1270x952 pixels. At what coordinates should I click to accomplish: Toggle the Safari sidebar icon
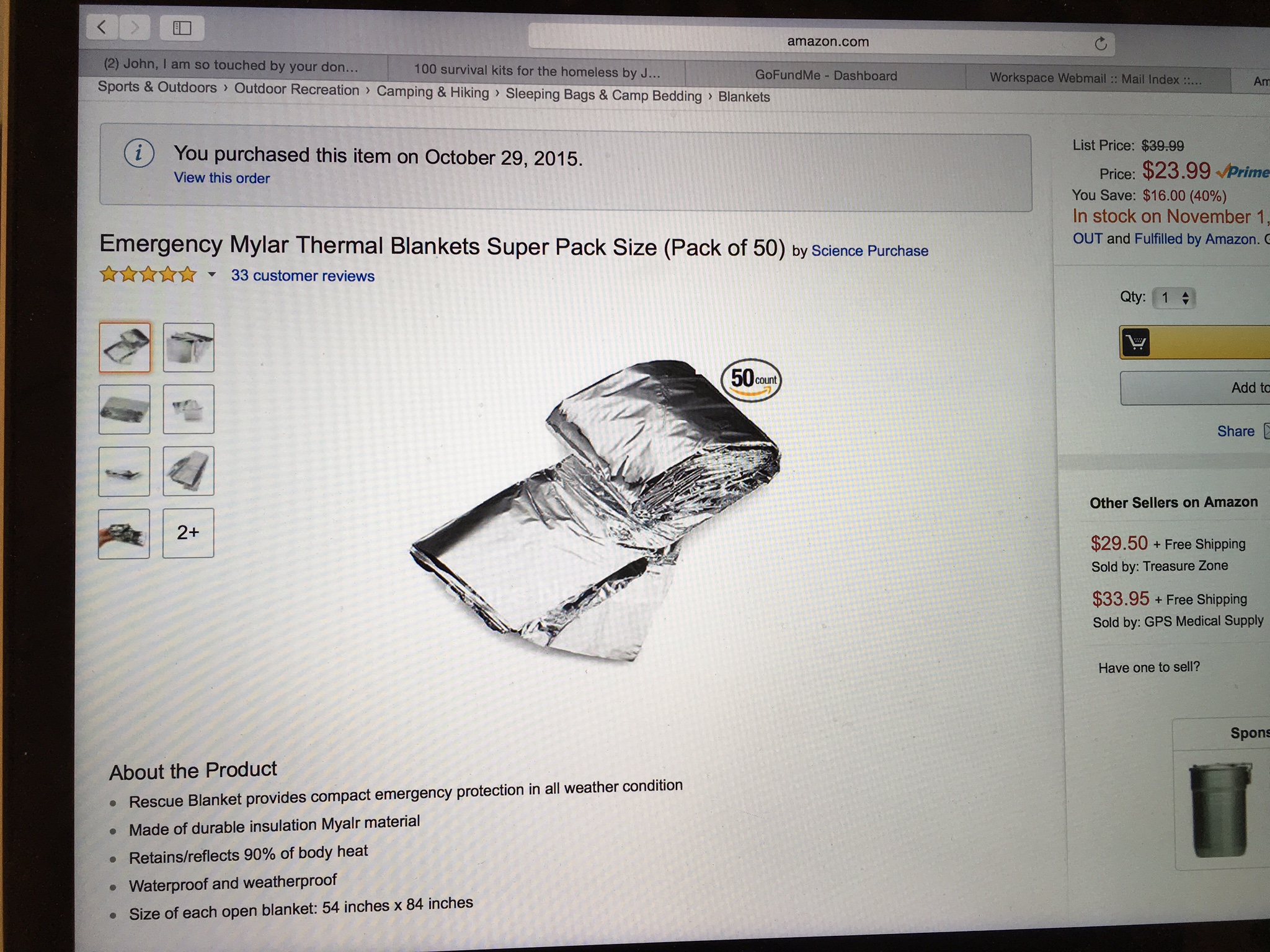(182, 28)
